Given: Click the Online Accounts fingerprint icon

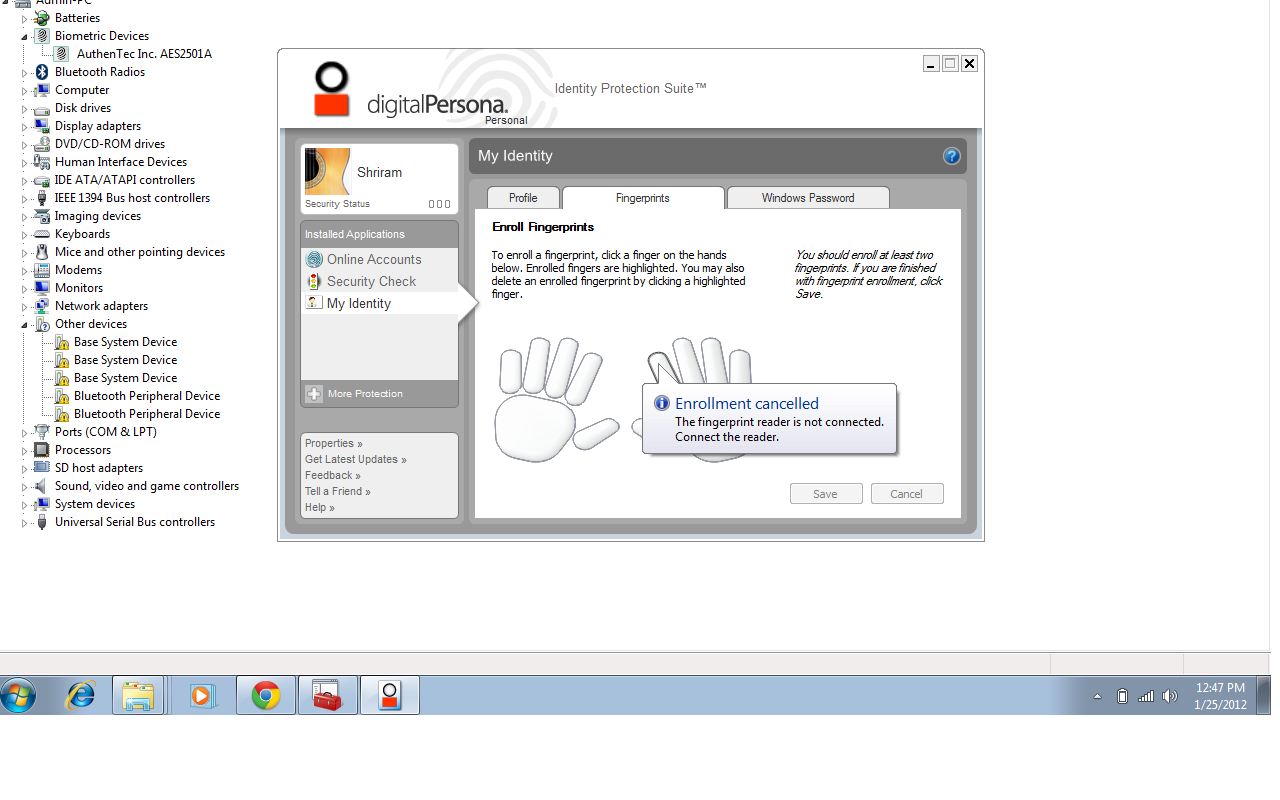Looking at the screenshot, I should pos(314,259).
